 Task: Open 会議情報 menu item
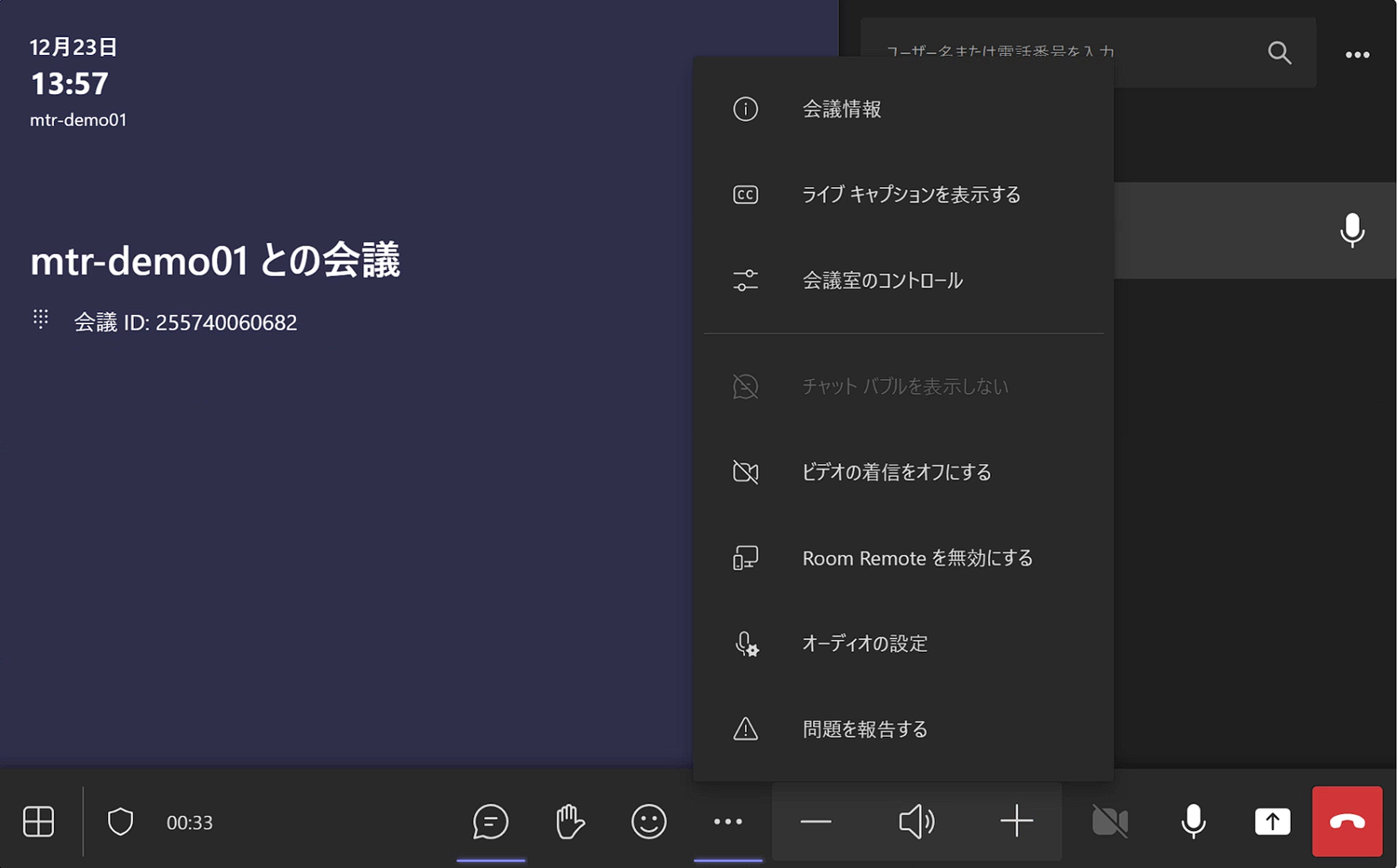(903, 109)
